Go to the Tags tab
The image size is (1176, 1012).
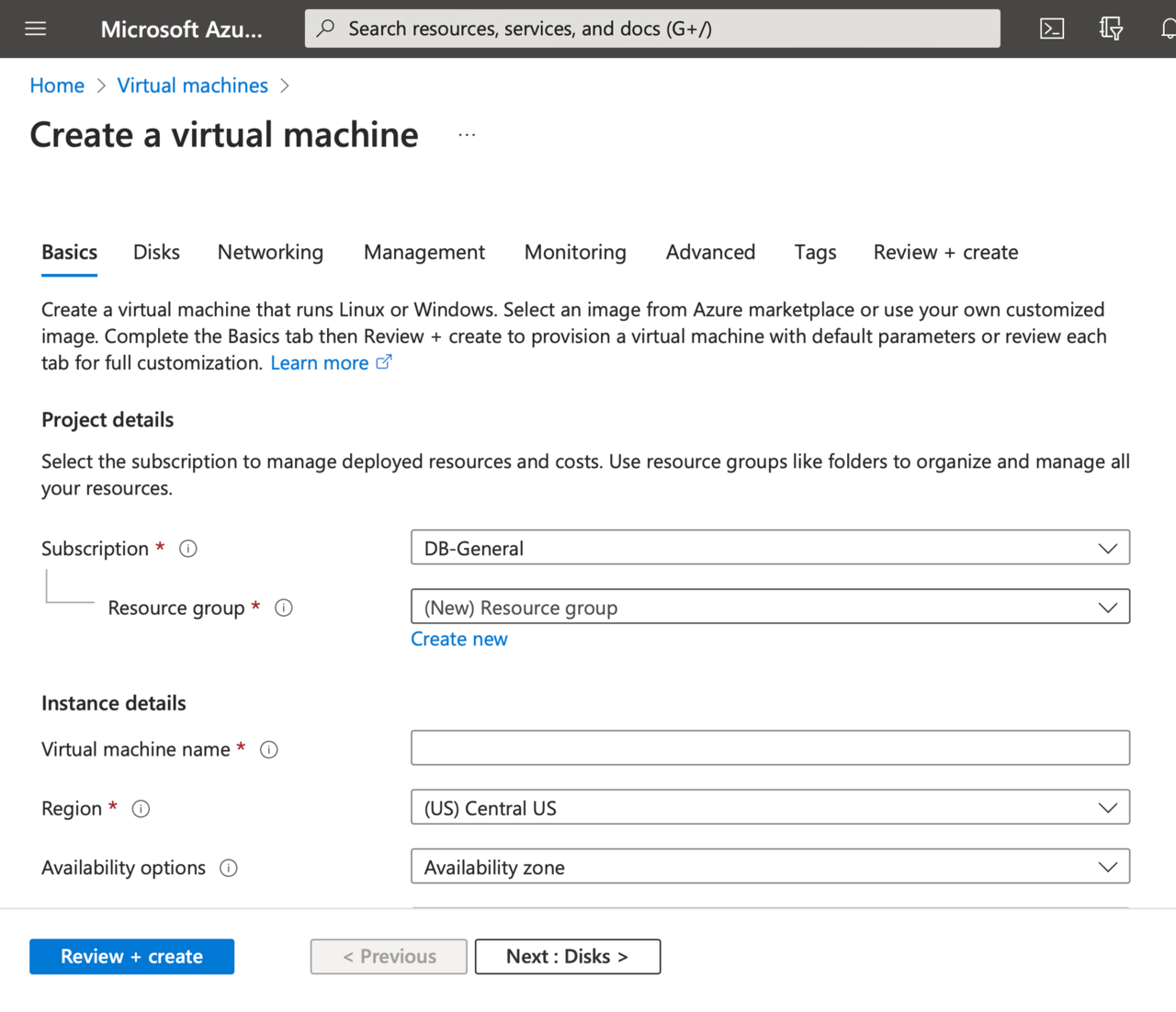815,252
